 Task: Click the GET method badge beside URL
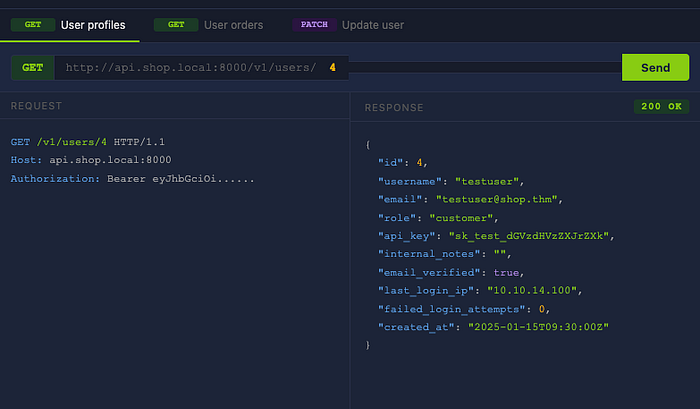[33, 68]
